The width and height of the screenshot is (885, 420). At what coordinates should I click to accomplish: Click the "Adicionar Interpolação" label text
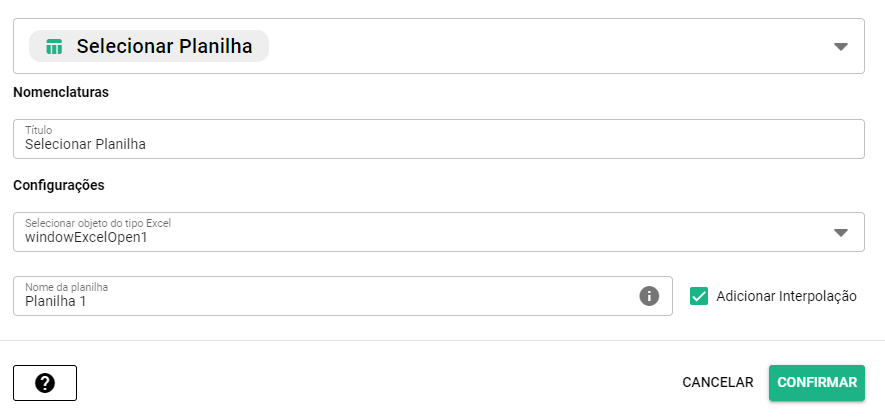click(786, 296)
